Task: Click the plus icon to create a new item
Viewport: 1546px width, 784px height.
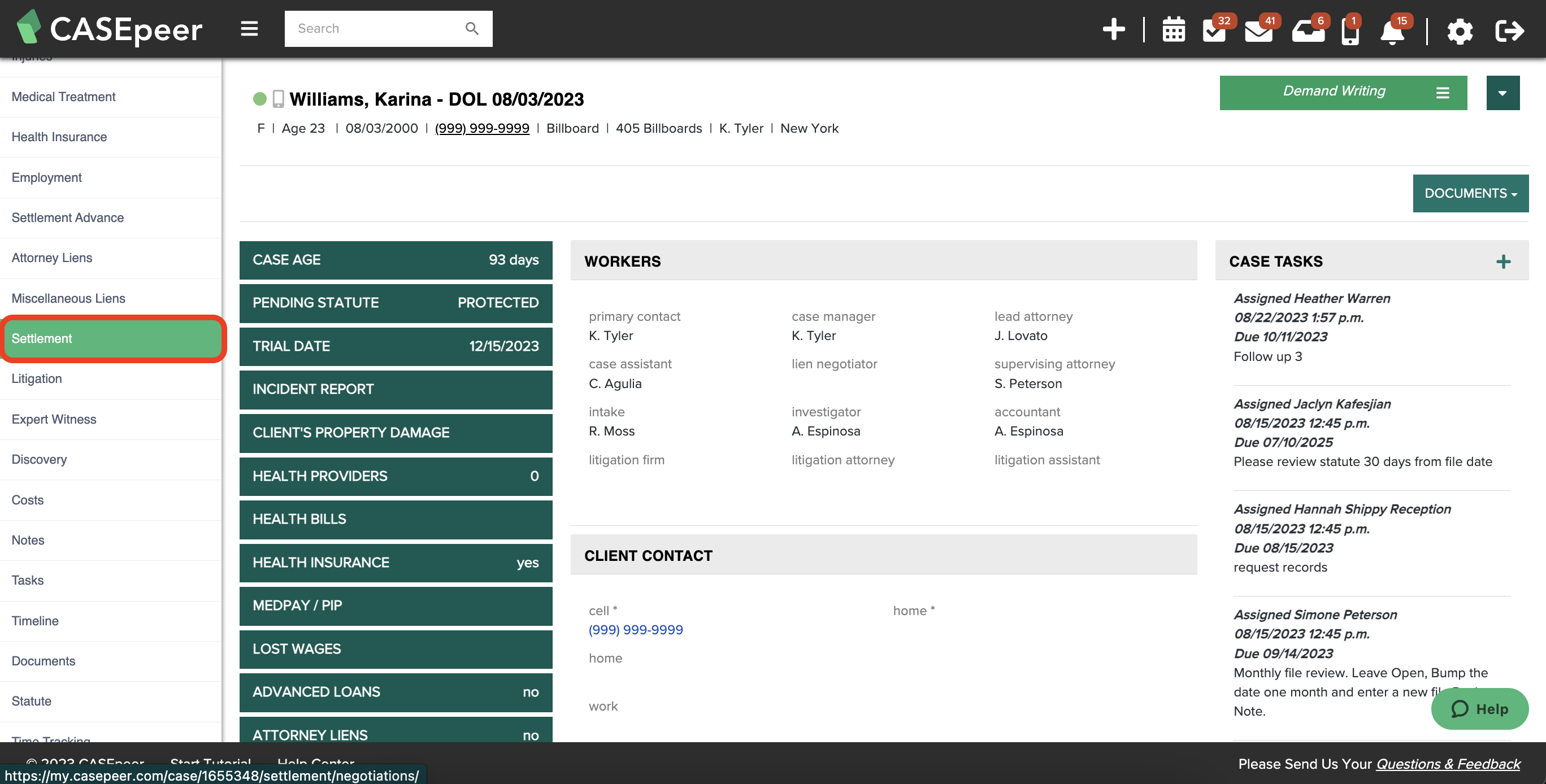Action: [x=1114, y=28]
